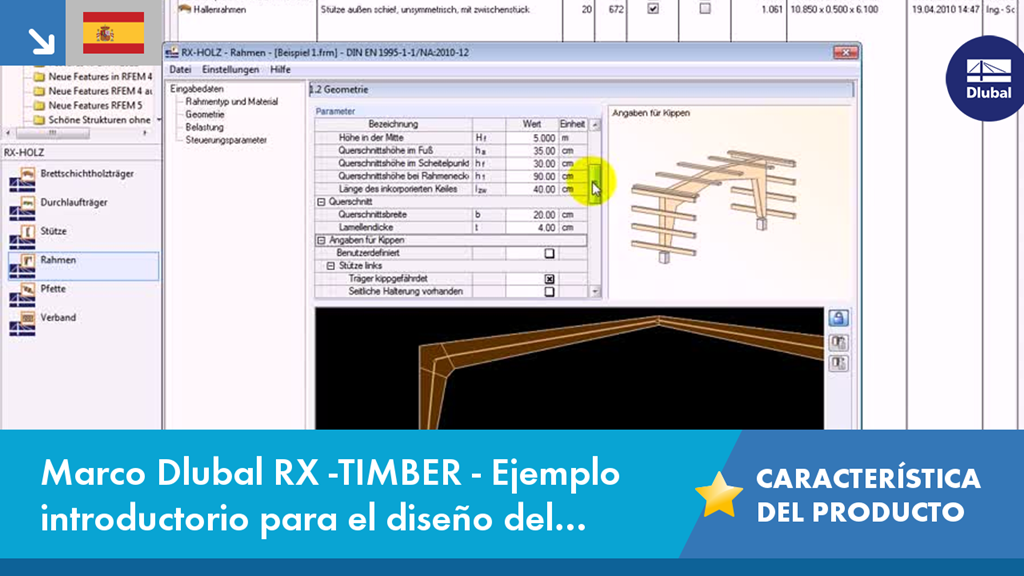
Task: Collapse the Angaben für Kippen group
Action: 321,240
